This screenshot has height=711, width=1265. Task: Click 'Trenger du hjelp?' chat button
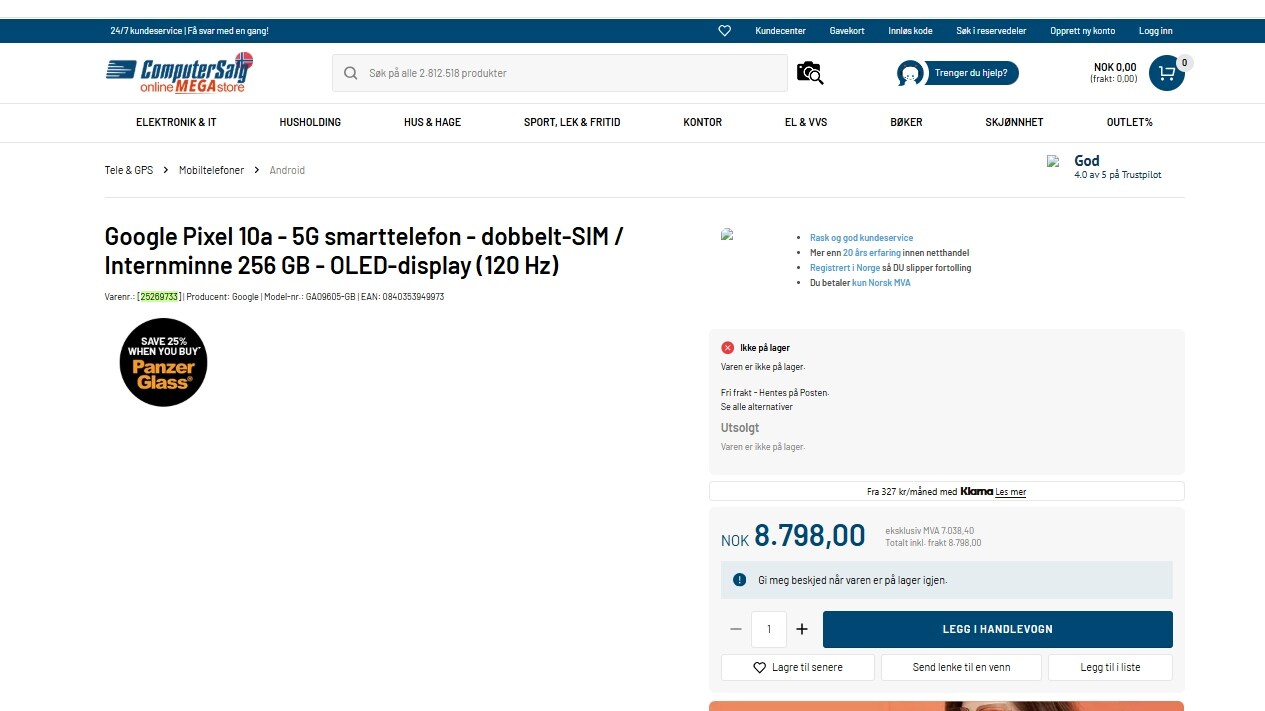[x=958, y=73]
